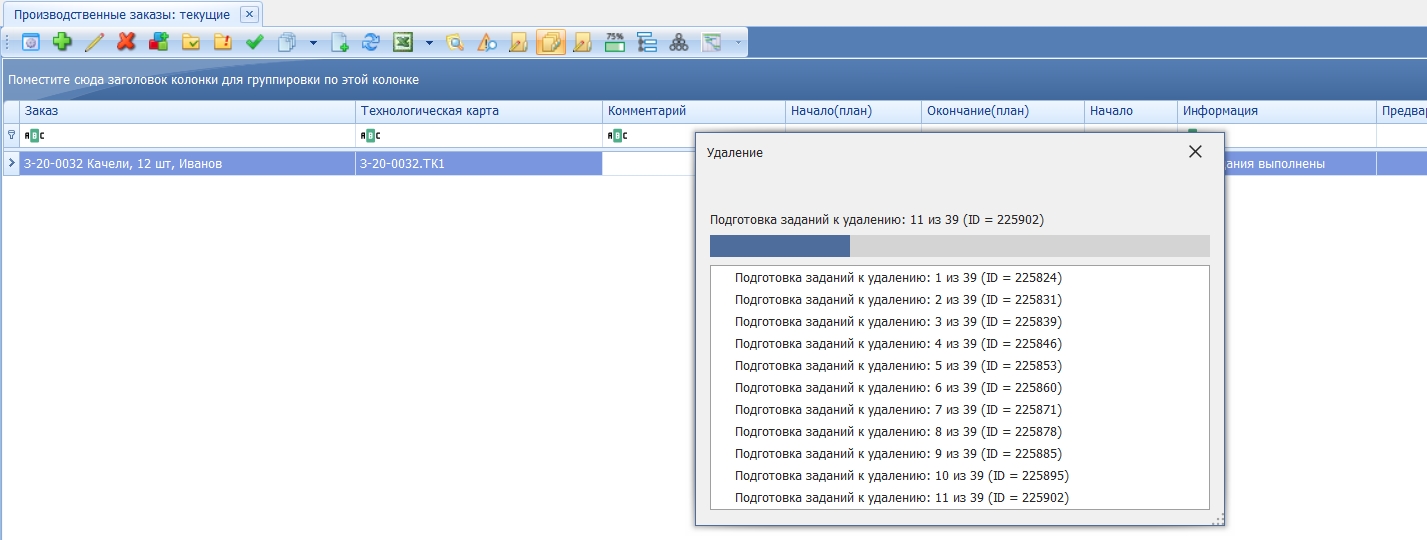Screen dimensions: 1427x540
Task: Click filter field under Технологическая карта column
Action: (479, 135)
